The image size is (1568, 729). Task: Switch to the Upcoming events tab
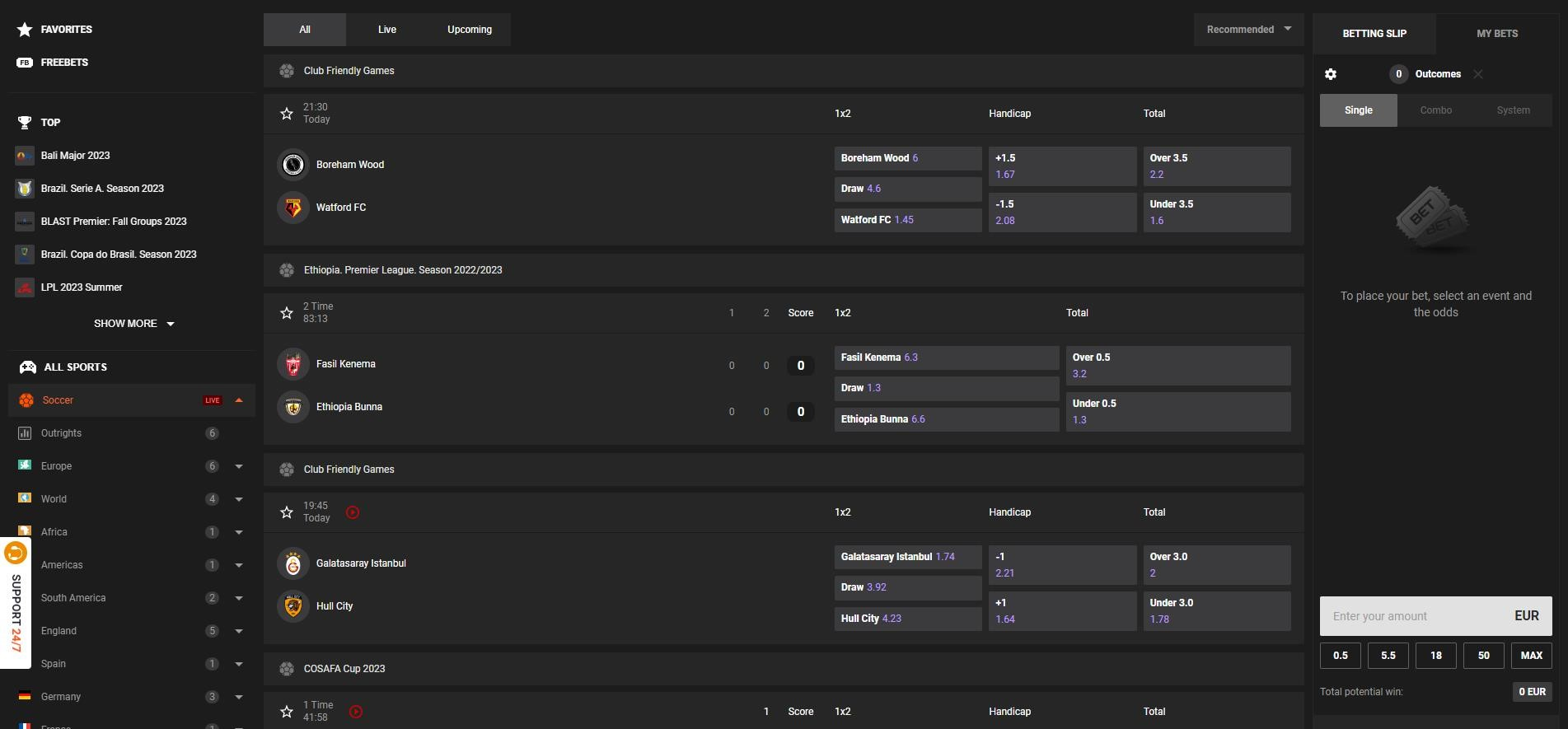470,30
